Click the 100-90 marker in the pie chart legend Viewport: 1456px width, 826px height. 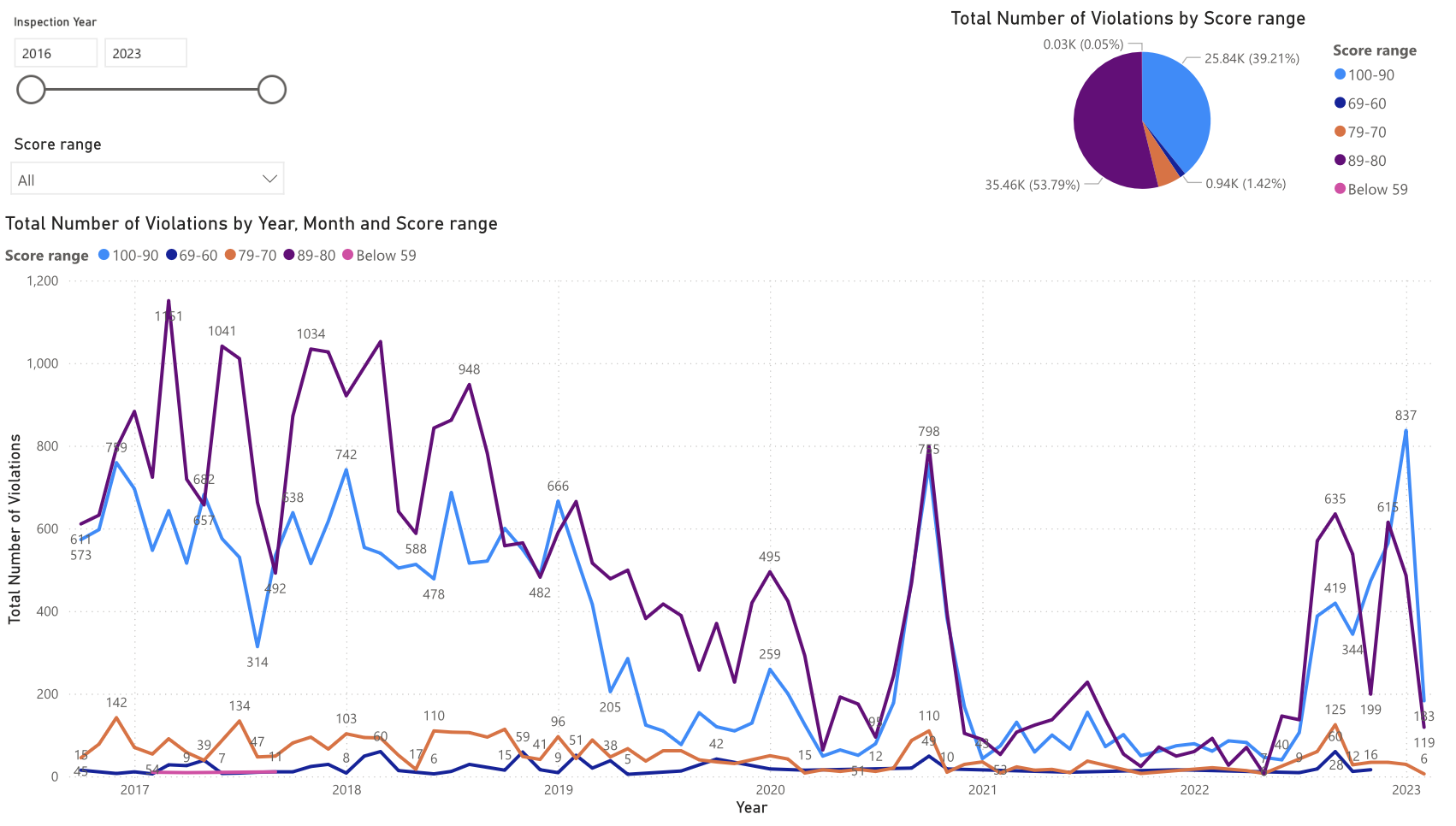(x=1340, y=74)
